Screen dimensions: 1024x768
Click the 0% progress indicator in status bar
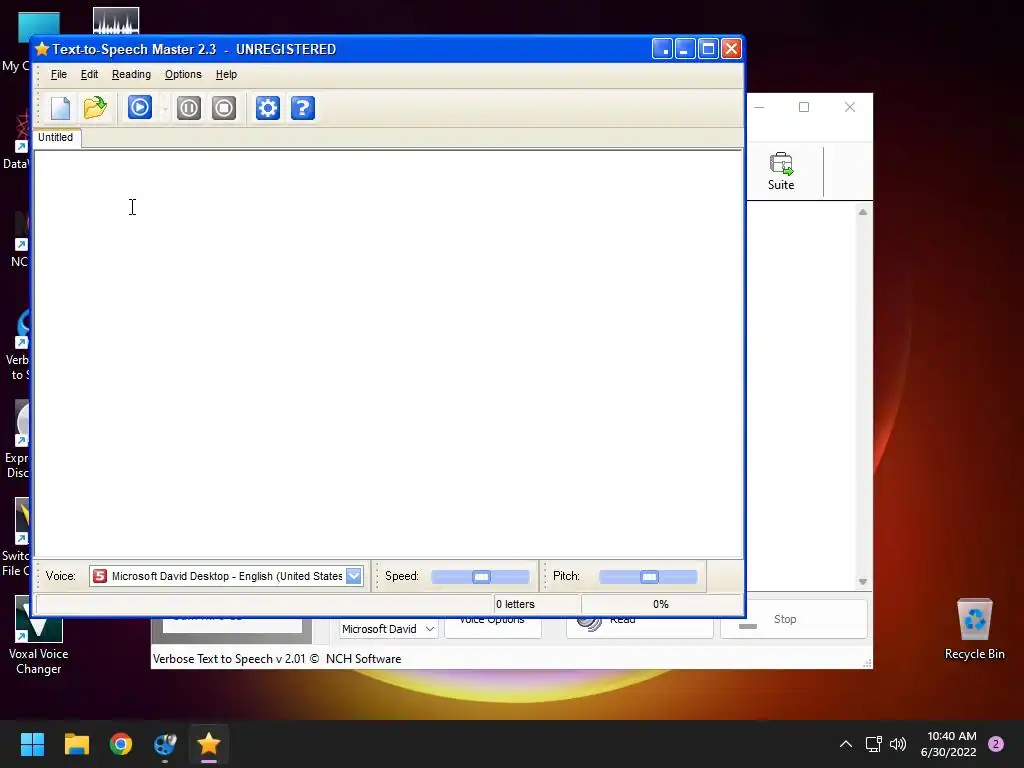click(661, 604)
